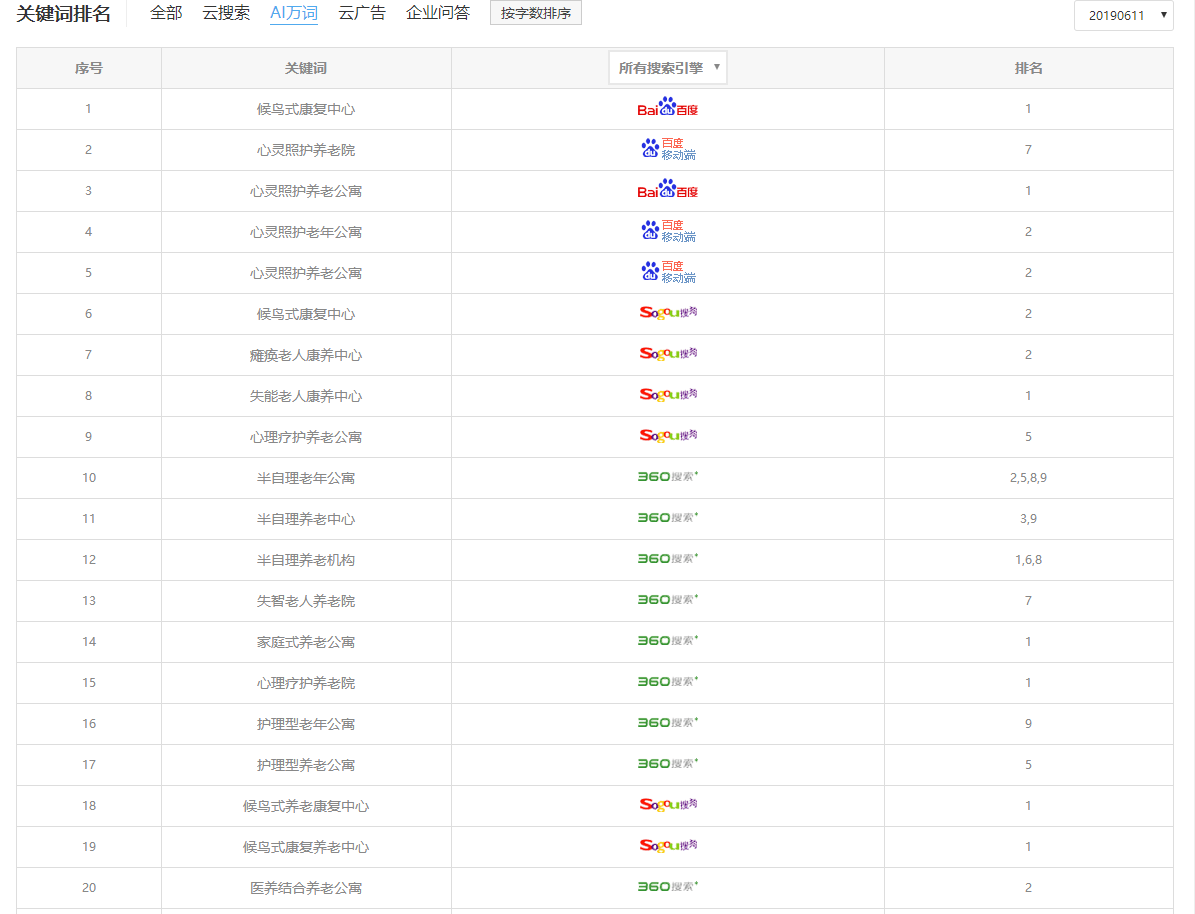
Task: Click the Baidu logo in row 1
Action: 668,107
